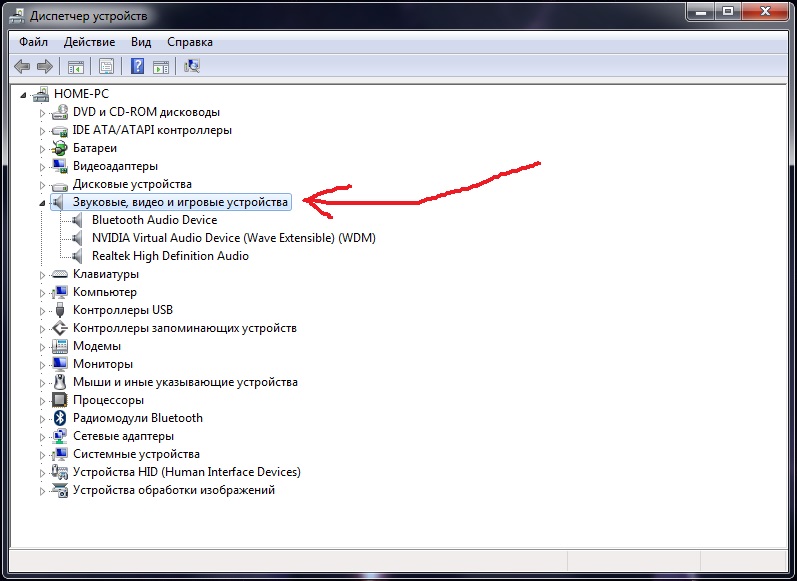Screen dimensions: 797x581
Task: Click the Видеоадаптеры display adapter icon
Action: coord(60,166)
